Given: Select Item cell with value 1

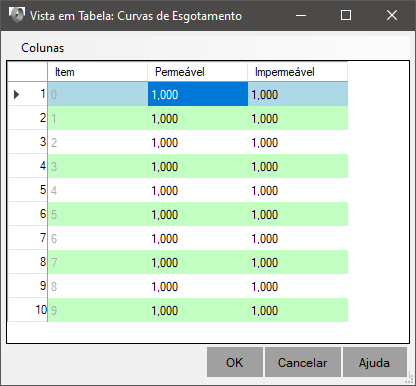Looking at the screenshot, I should coord(98,118).
